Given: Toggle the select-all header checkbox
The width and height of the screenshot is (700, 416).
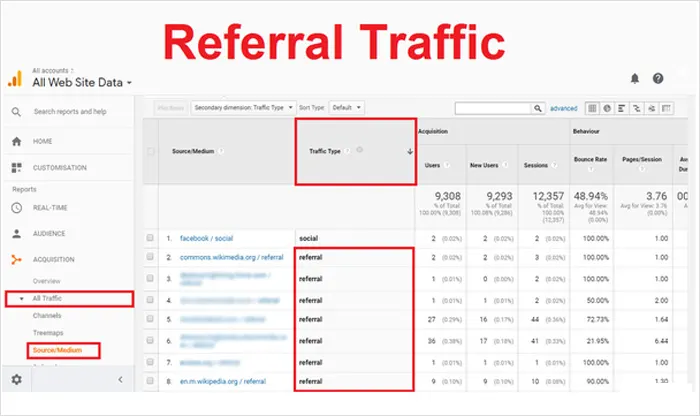Looking at the screenshot, I should tap(150, 151).
